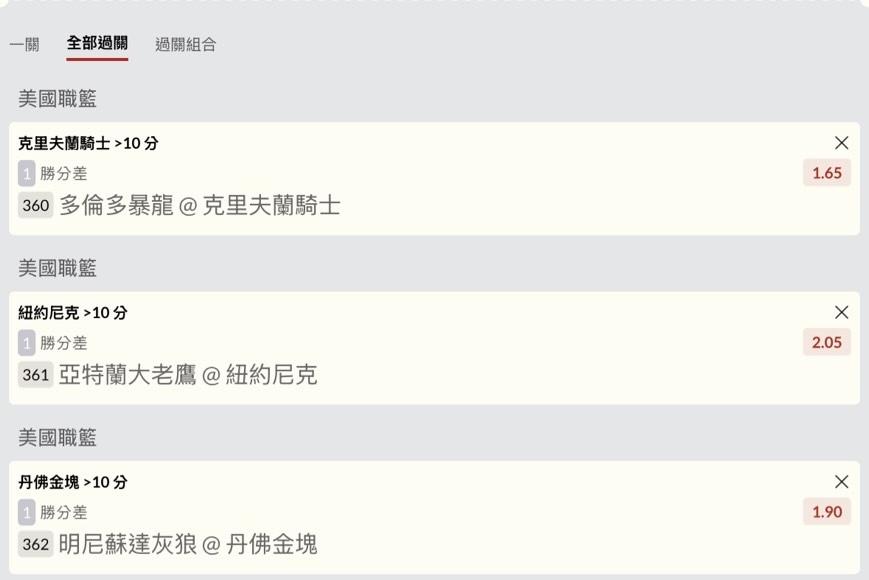Screen dimensions: 869x580
Task: Select the 全部過關 tab
Action: point(97,43)
